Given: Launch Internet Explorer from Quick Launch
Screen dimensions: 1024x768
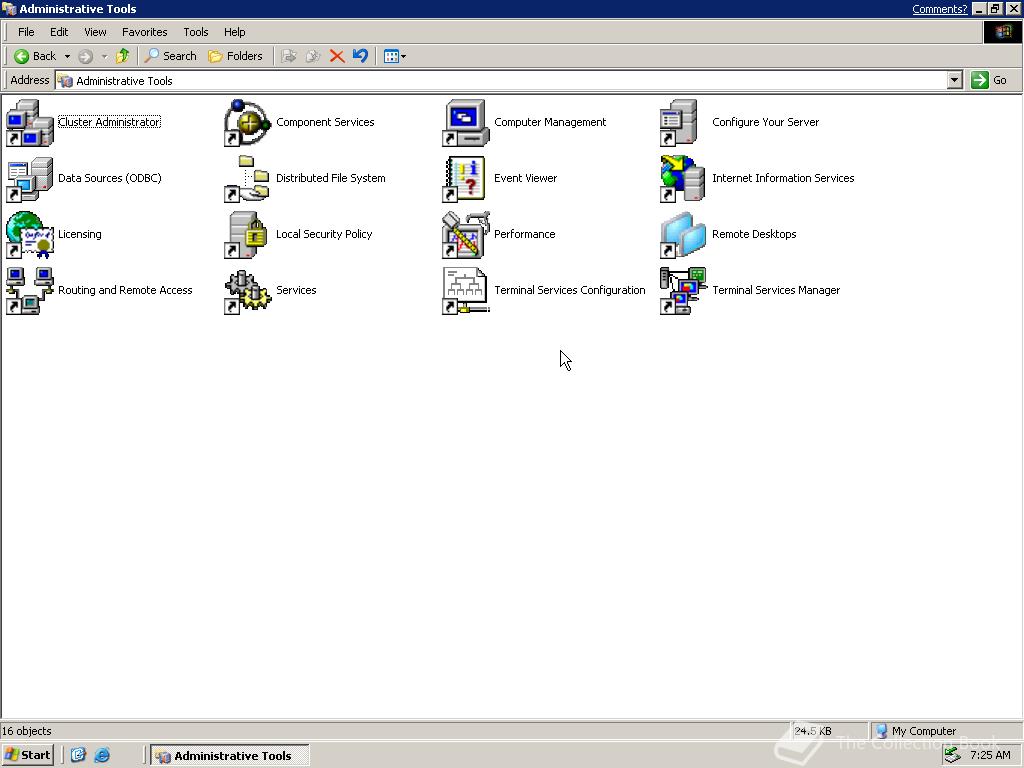Looking at the screenshot, I should (102, 755).
